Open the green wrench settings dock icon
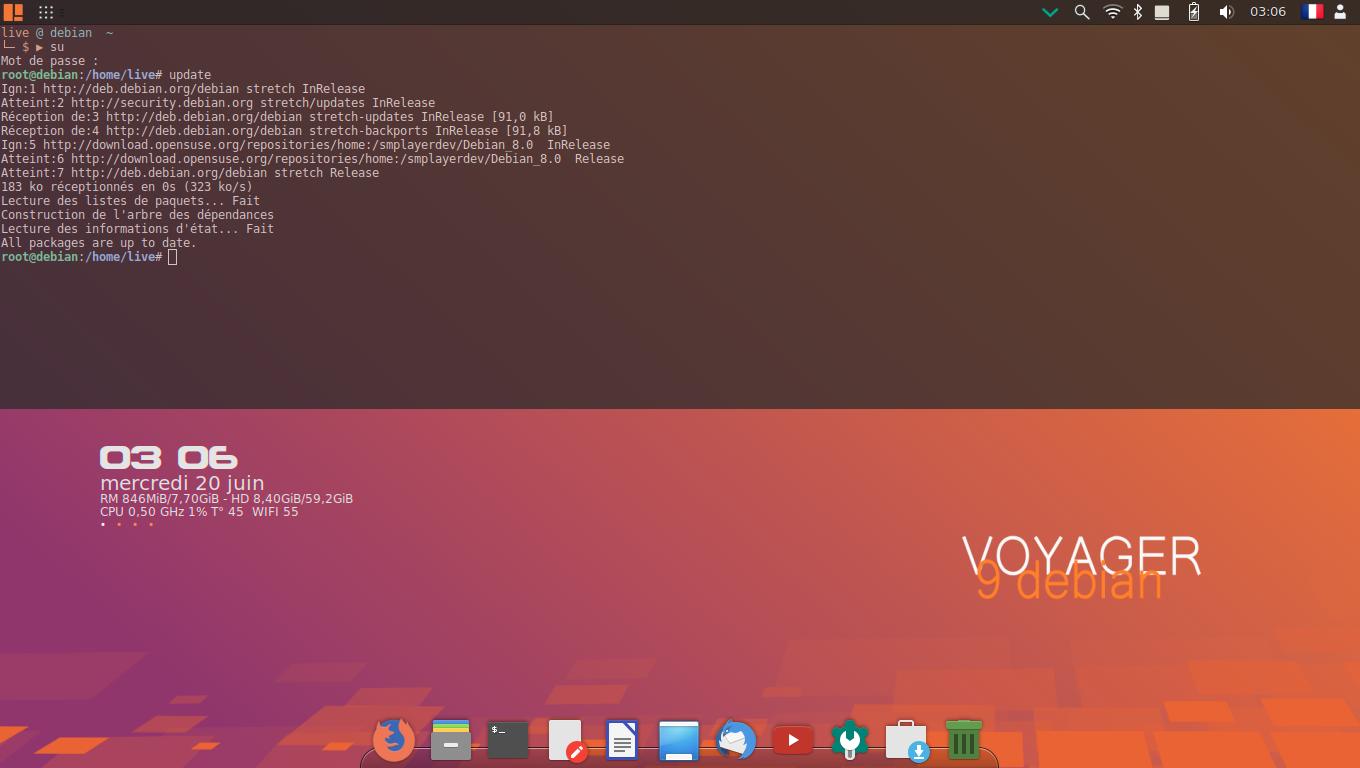Viewport: 1360px width, 768px height. 850,740
